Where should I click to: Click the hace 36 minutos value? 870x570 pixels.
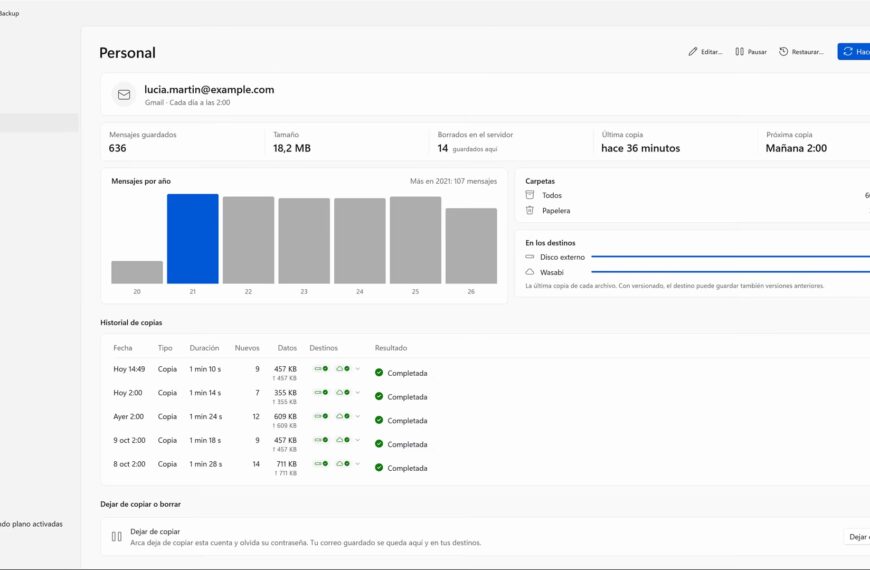pyautogui.click(x=640, y=148)
